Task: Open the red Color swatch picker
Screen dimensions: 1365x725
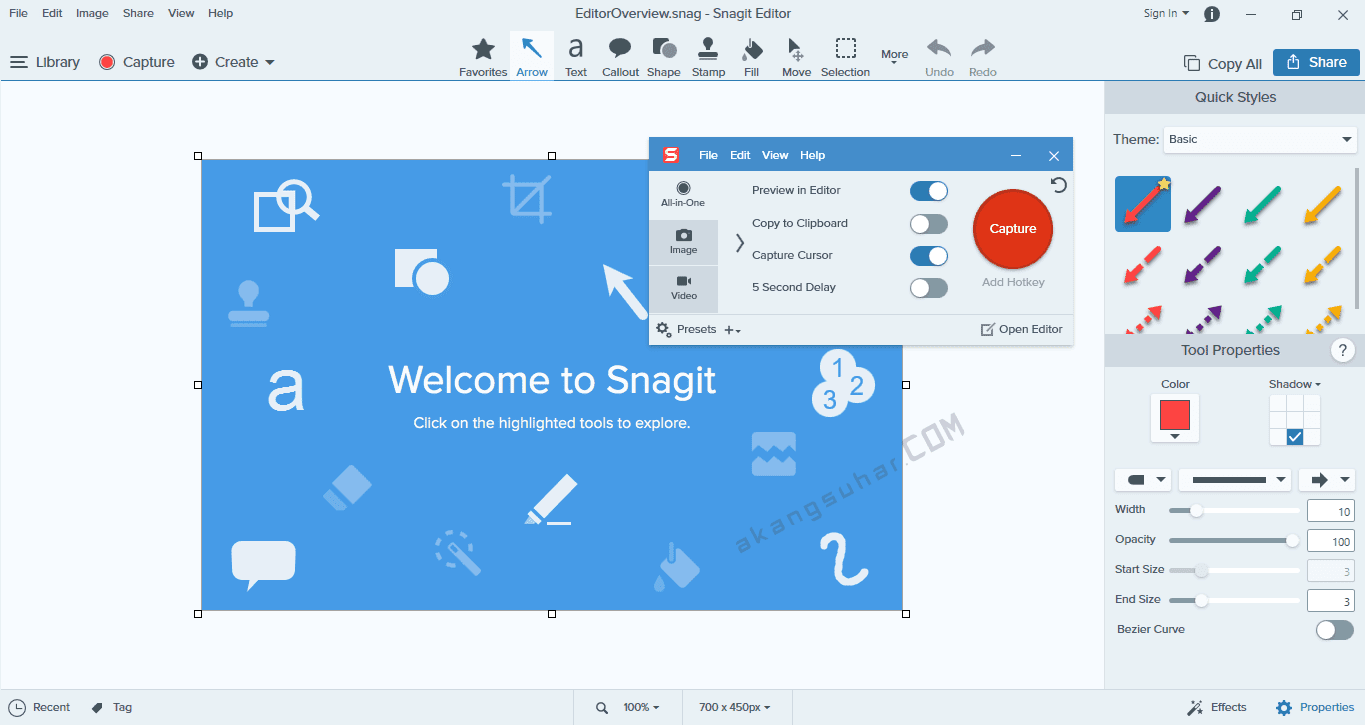Action: coord(1175,418)
